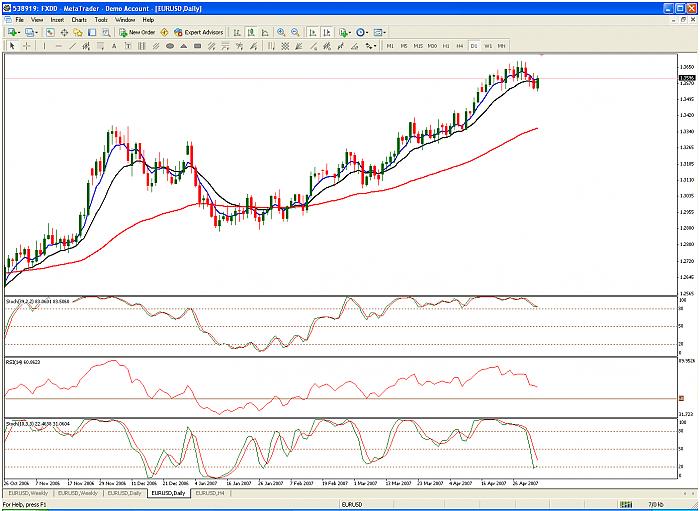The height and width of the screenshot is (511, 700).
Task: Select the arrow cursor tool
Action: [12, 46]
